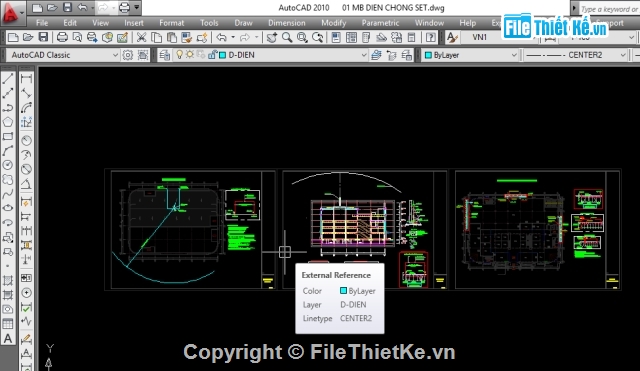
Task: Open the Workspace Settings gear icon
Action: [128, 55]
